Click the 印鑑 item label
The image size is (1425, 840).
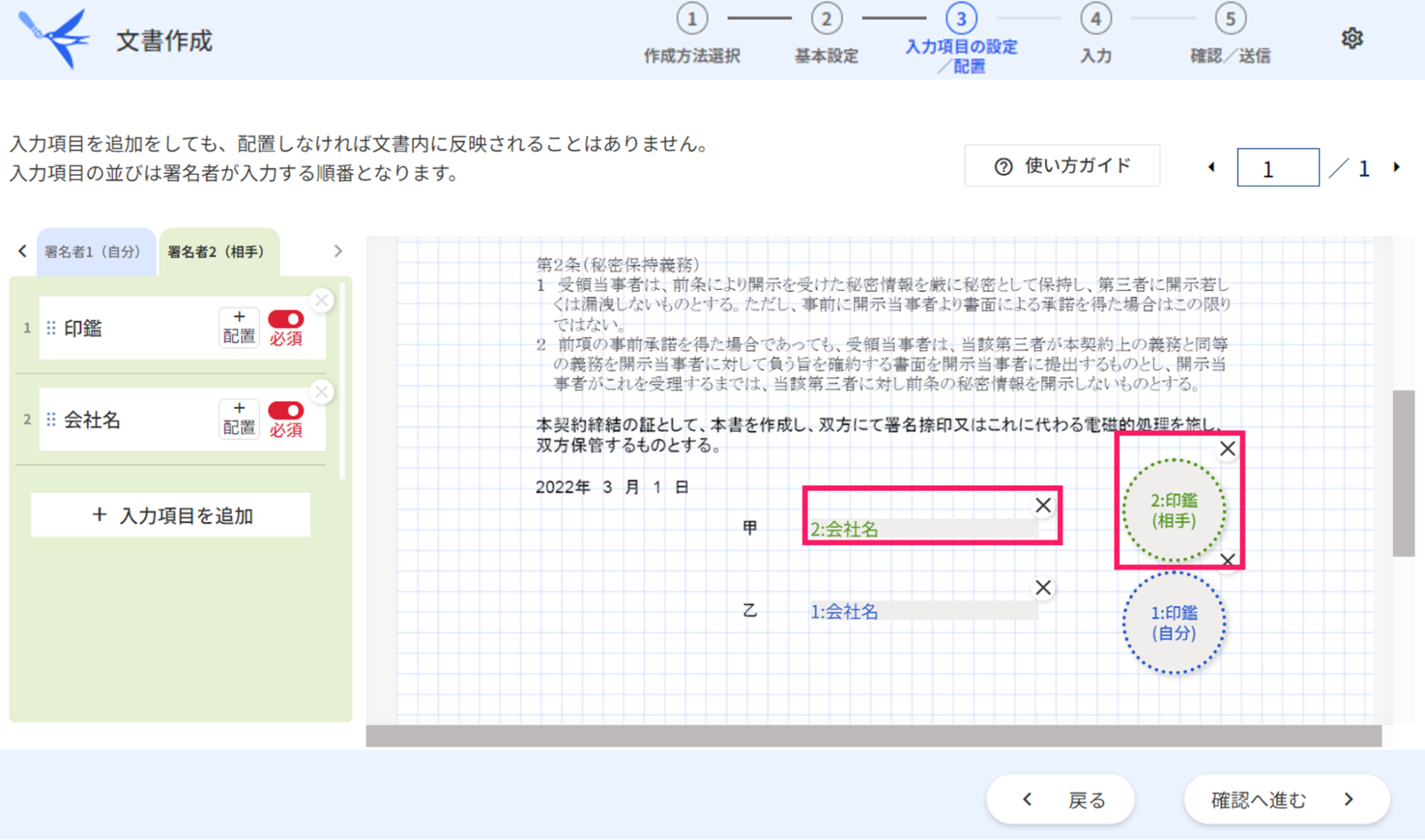click(83, 328)
